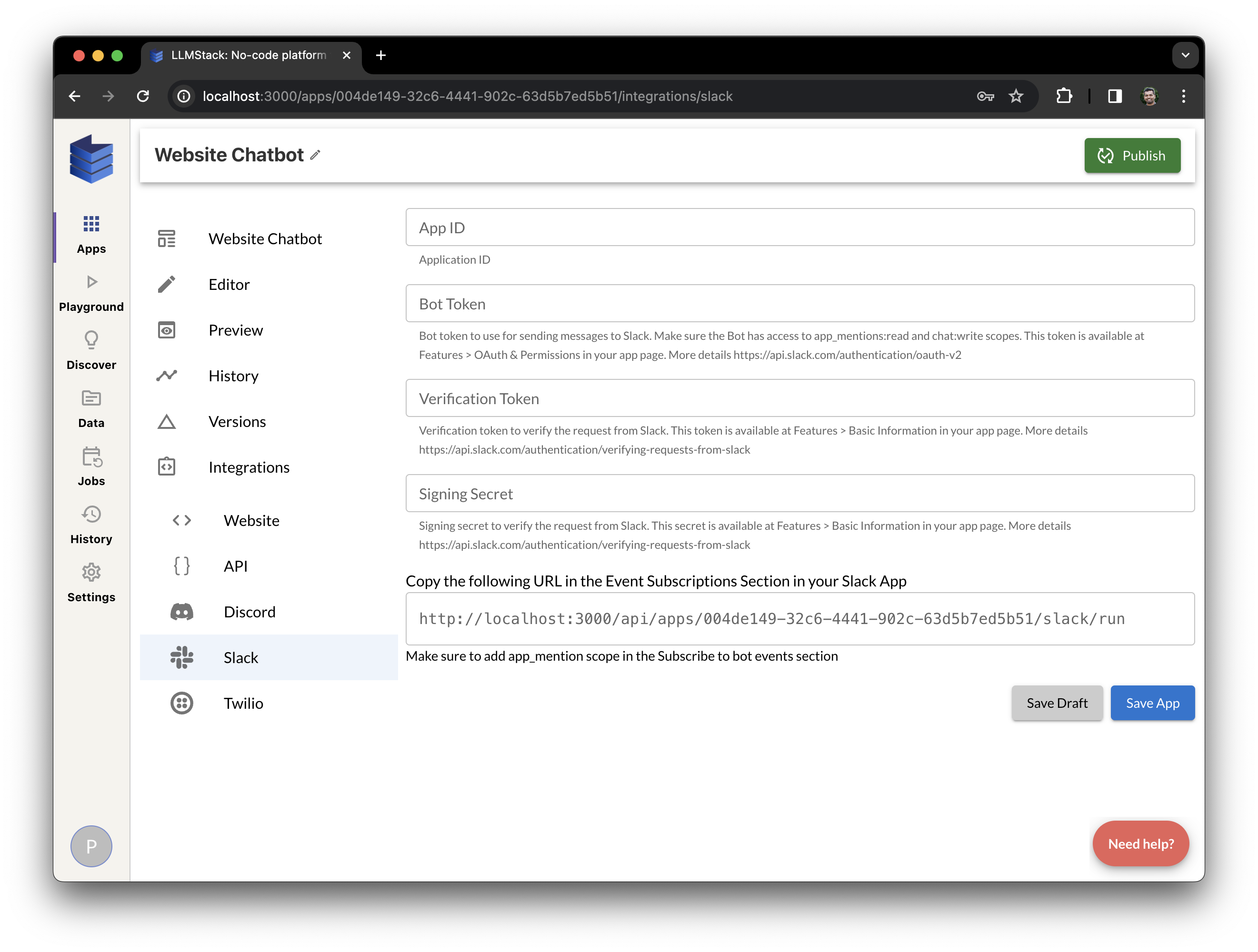Click the LLMStack logo
The height and width of the screenshot is (952, 1258).
91,159
